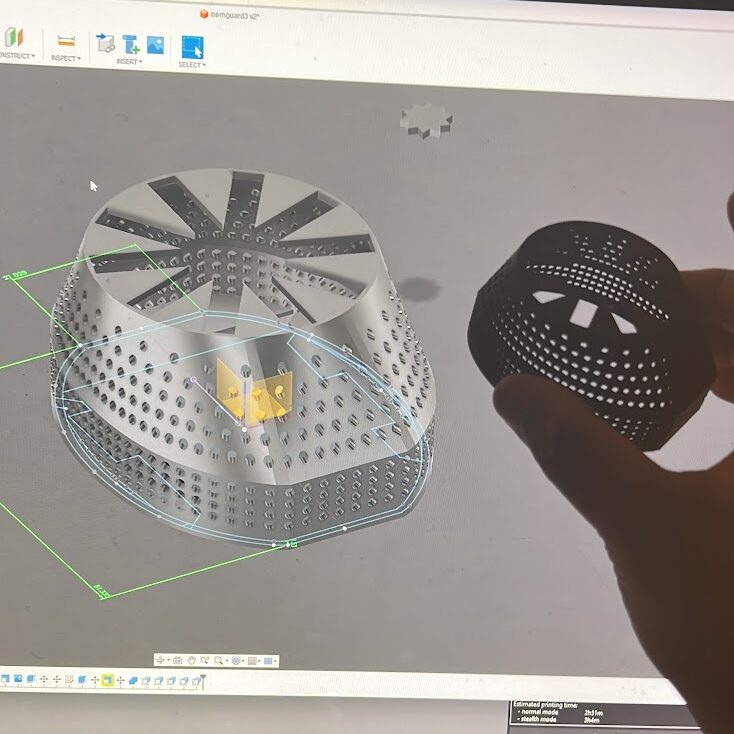Click the Zoom magnifier icon
Image resolution: width=734 pixels, height=734 pixels.
pos(206,660)
